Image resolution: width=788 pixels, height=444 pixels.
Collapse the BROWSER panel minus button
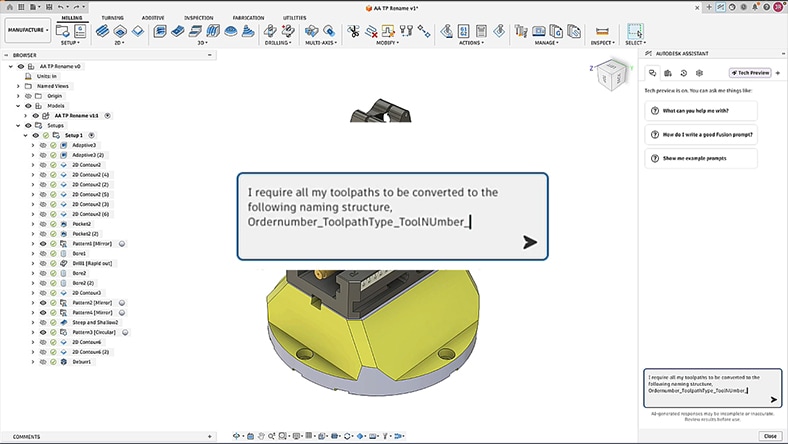tap(210, 55)
